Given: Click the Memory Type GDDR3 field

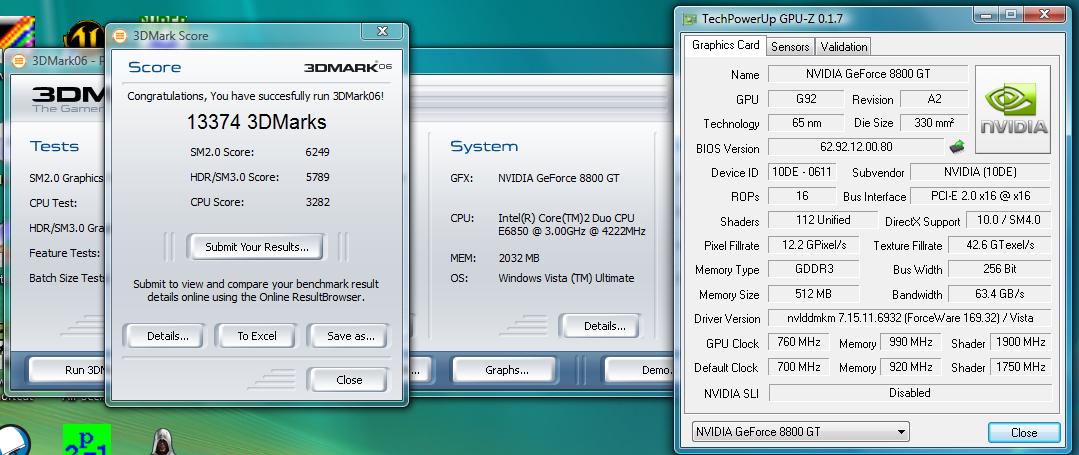Looking at the screenshot, I should 813,269.
